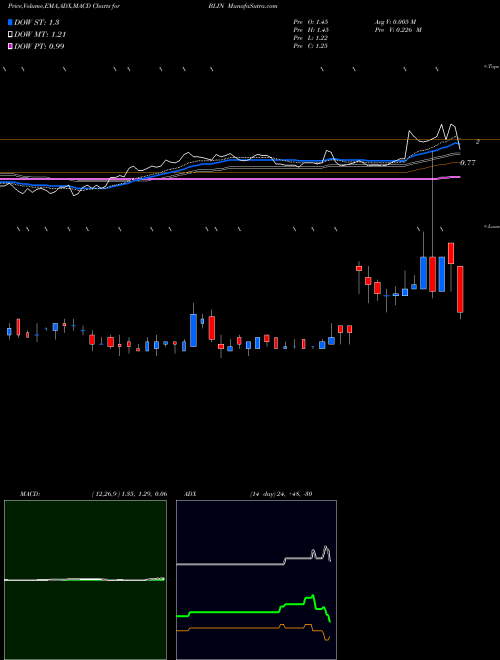Select the 'DOW ST: 1.3' legend label
Image resolution: width=500 pixels, height=660 pixels.
tap(37, 23)
